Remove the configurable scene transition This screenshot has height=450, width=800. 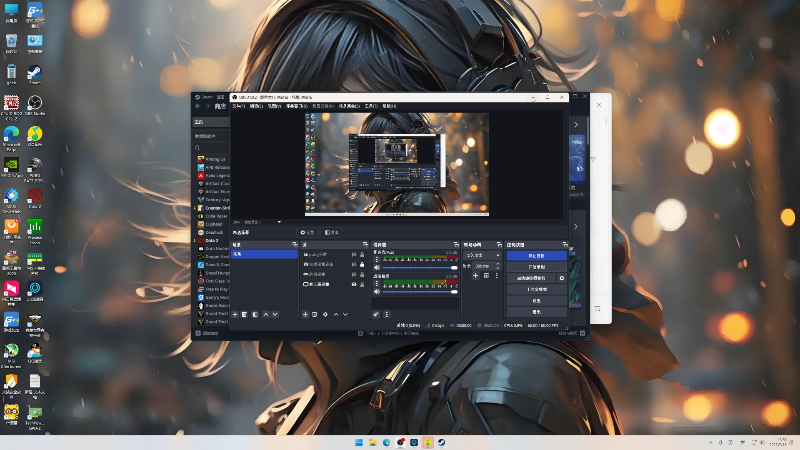[486, 276]
